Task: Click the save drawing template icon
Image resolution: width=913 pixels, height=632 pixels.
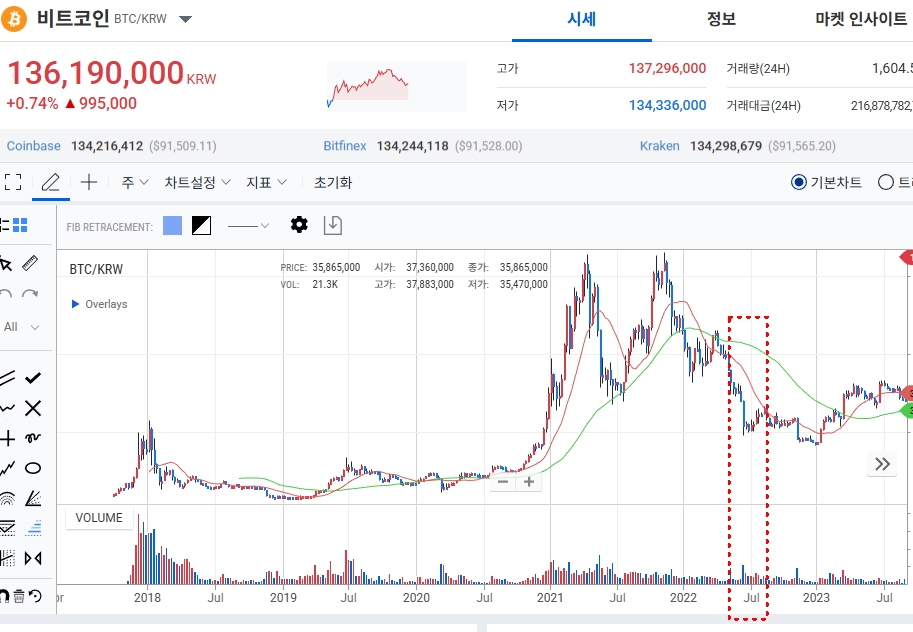Action: click(333, 225)
